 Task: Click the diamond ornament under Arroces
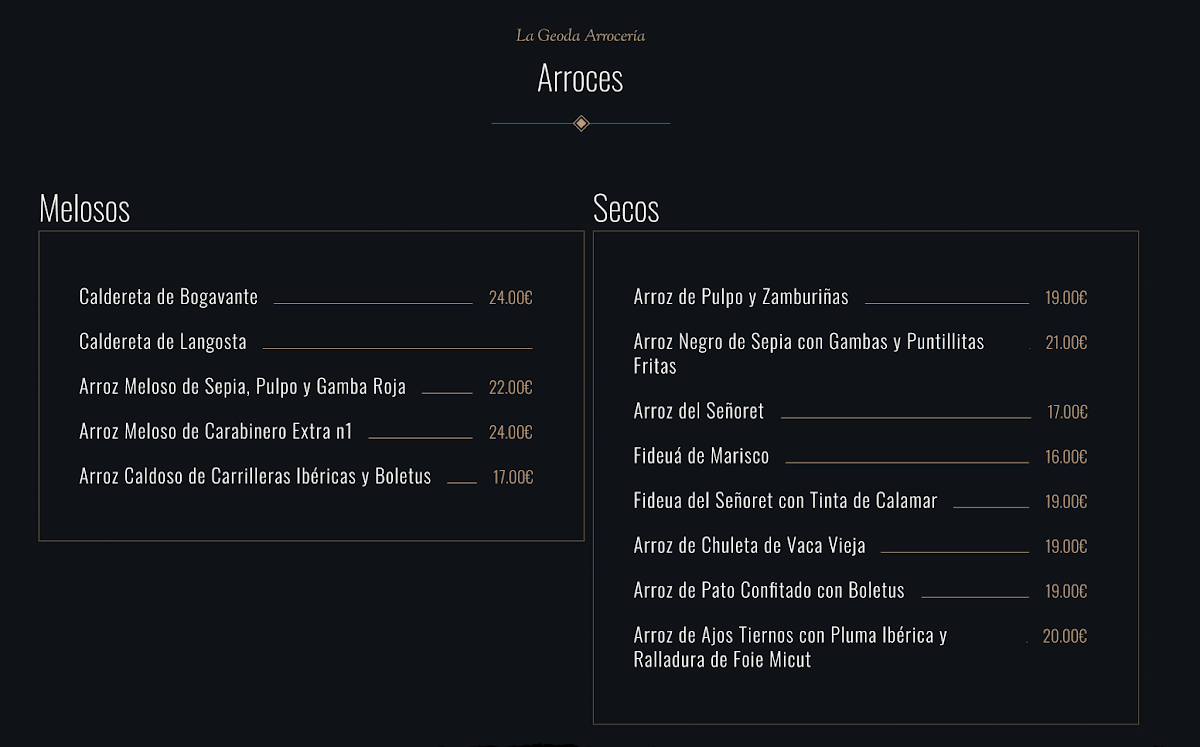581,123
